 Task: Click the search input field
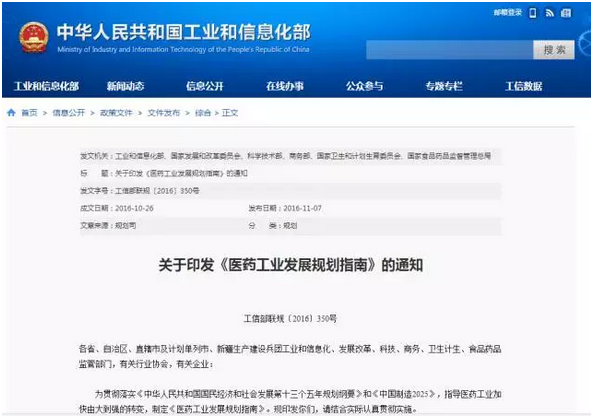pyautogui.click(x=449, y=50)
